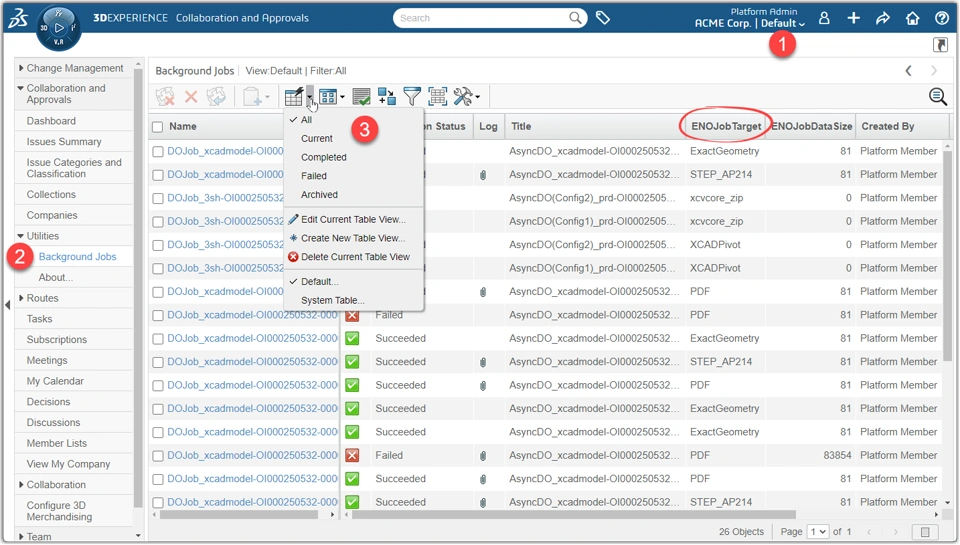This screenshot has height=545, width=960.
Task: Click the panel icon below the help icon
Action: (x=940, y=45)
